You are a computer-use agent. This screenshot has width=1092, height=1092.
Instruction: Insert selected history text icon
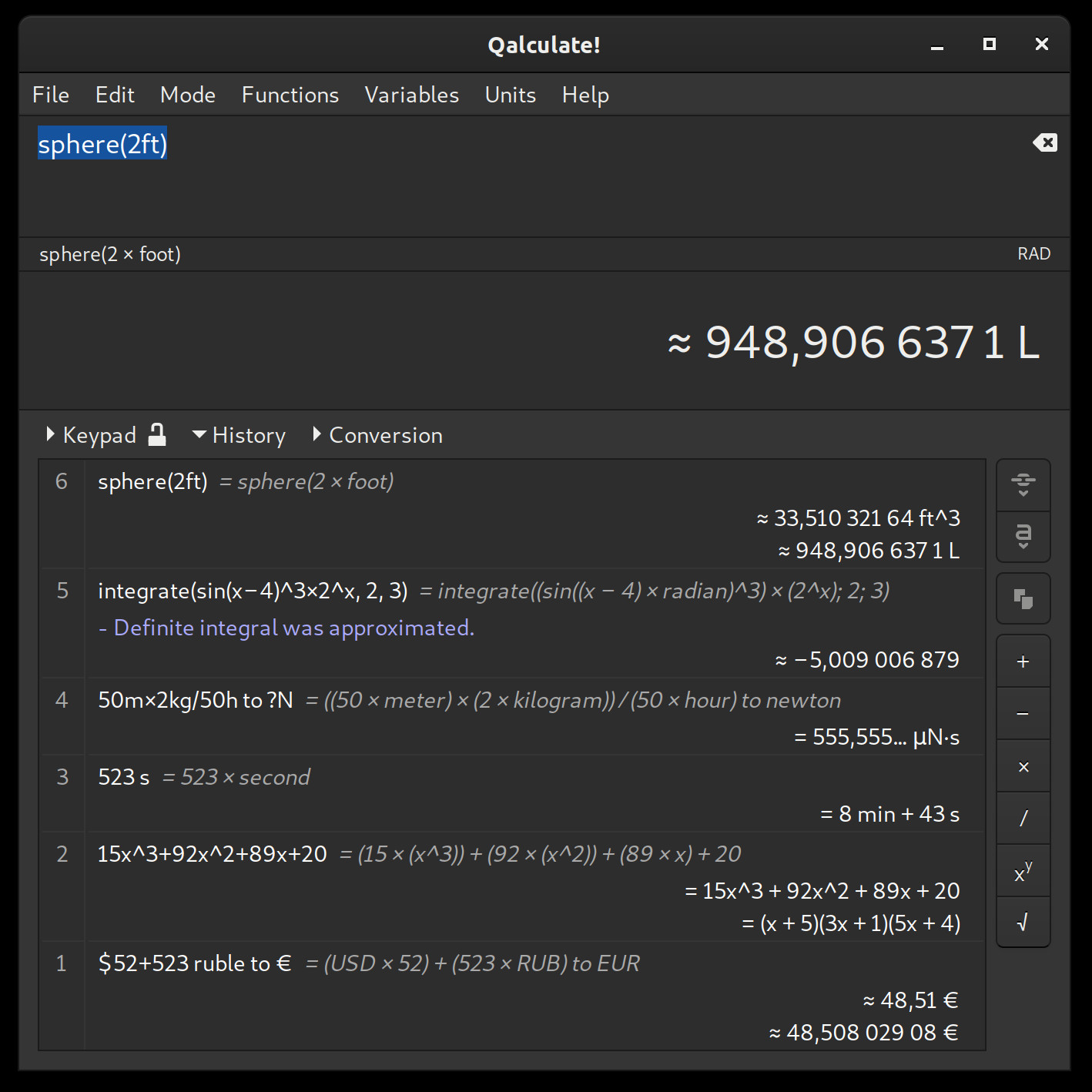[1023, 537]
